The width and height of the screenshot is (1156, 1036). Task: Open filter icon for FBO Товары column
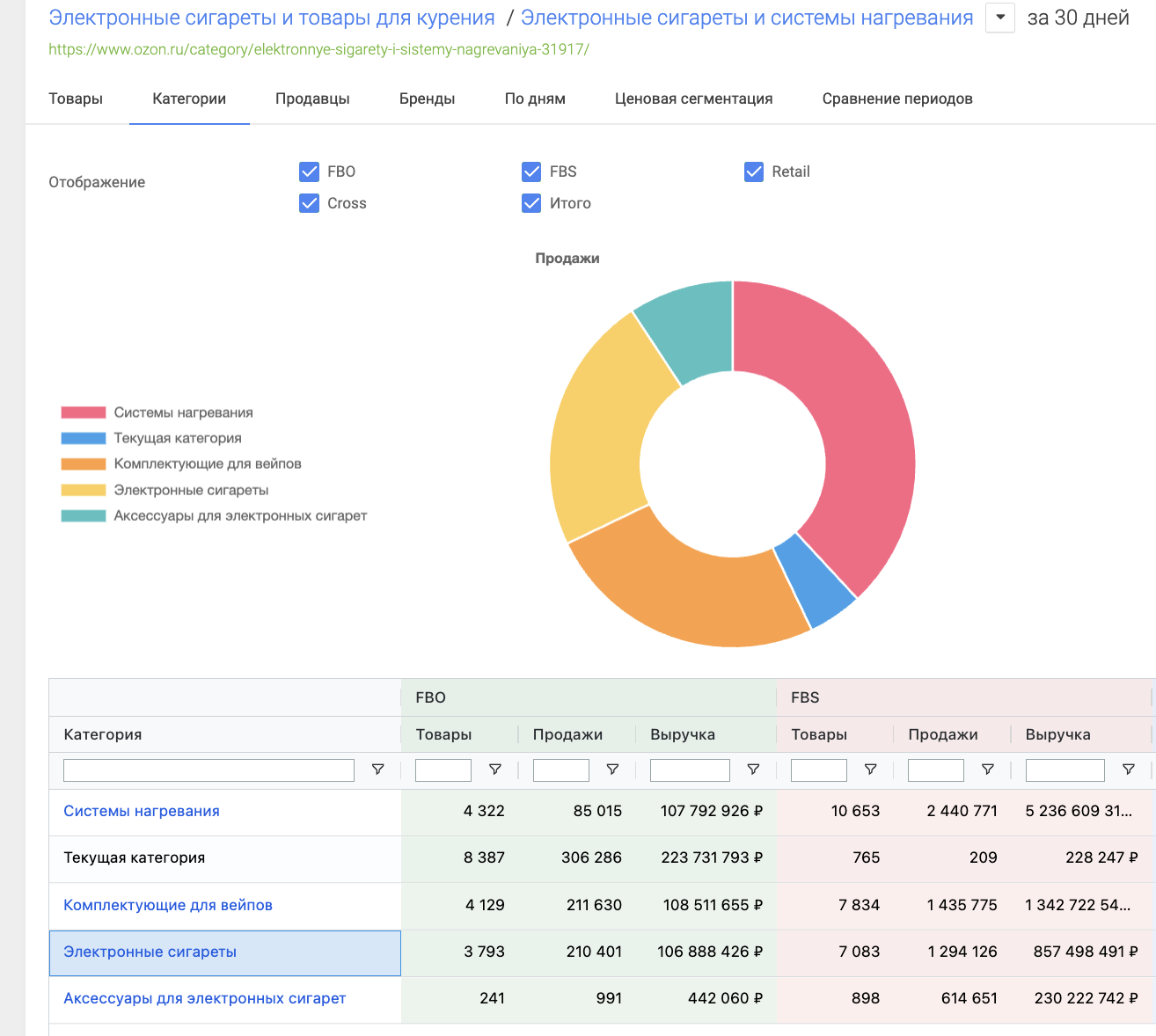[495, 770]
